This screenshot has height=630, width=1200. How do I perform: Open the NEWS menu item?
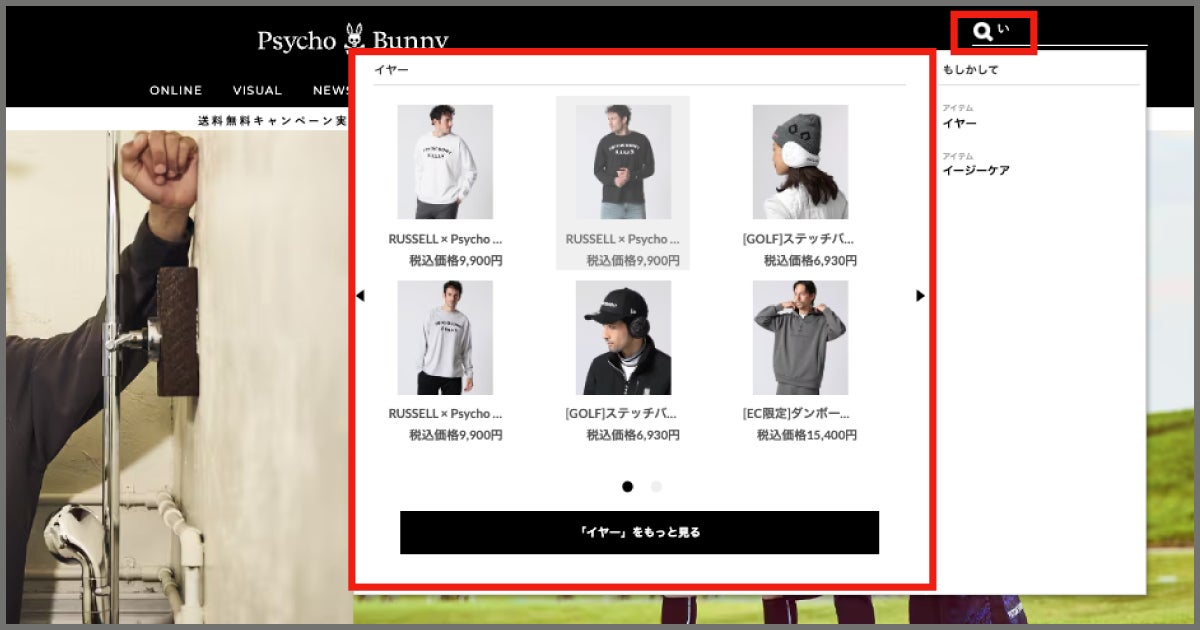pyautogui.click(x=331, y=91)
